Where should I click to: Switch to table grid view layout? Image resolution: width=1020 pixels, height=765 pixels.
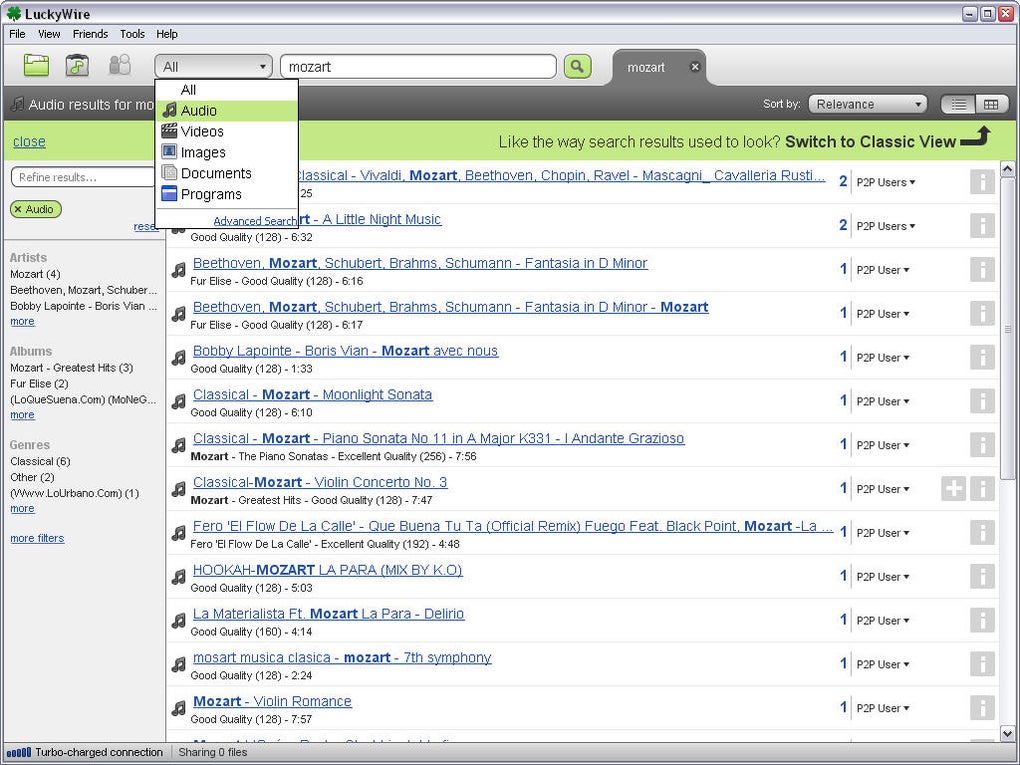[x=991, y=104]
